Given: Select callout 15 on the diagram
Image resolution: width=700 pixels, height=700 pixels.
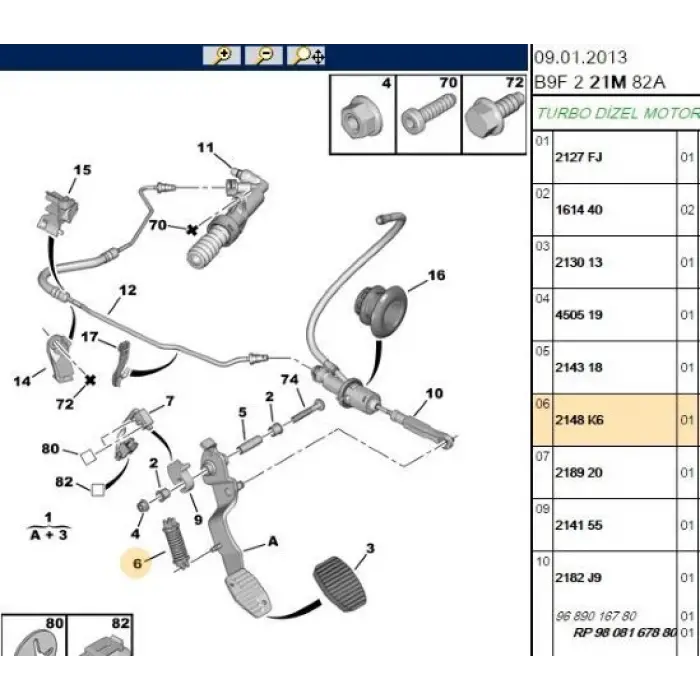Looking at the screenshot, I should coord(82,170).
